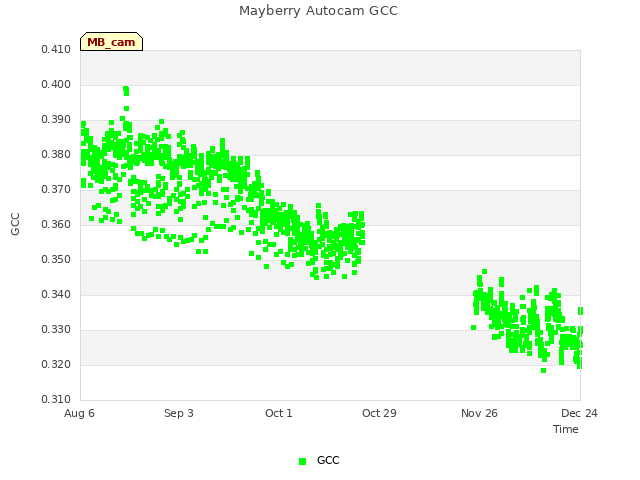Click the 0.400 y-axis value
This screenshot has width=640, height=480.
[56, 84]
